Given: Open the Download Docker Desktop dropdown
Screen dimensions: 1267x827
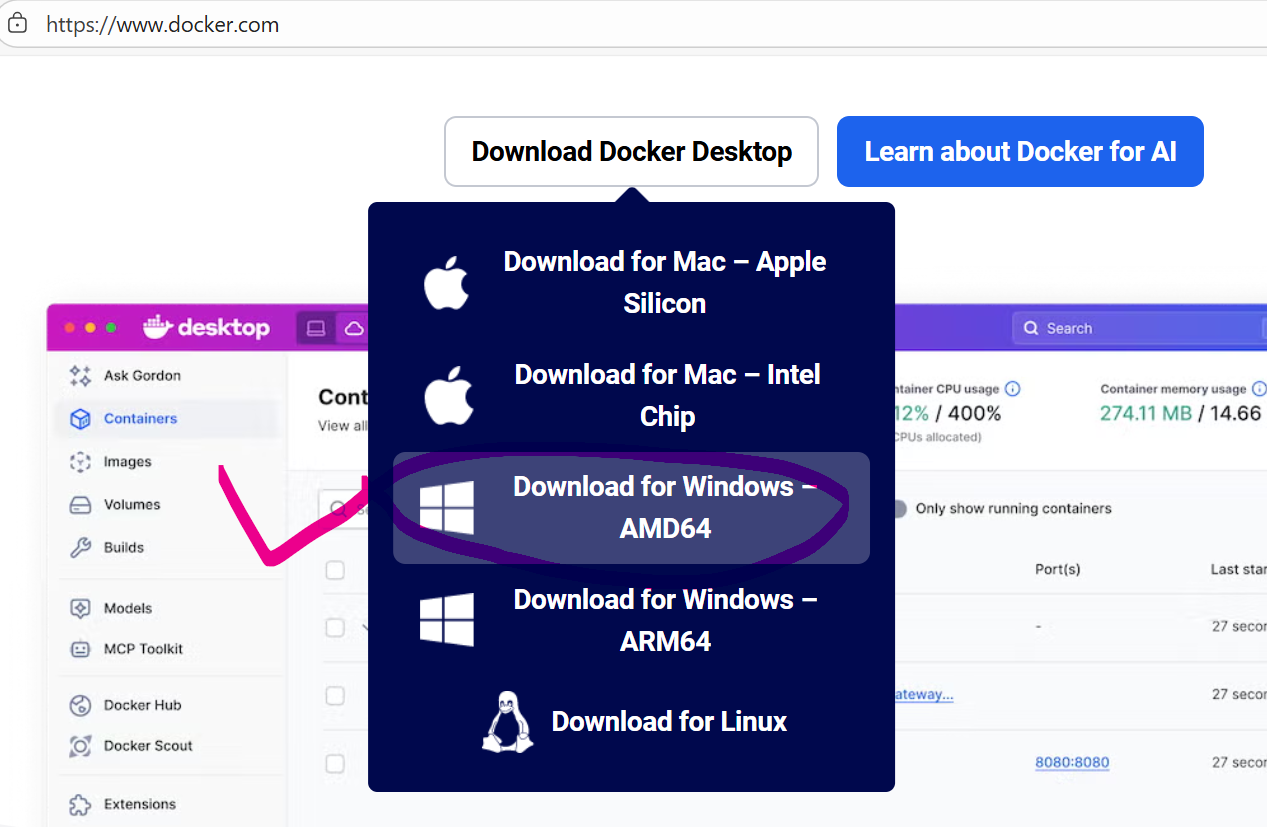Looking at the screenshot, I should tap(631, 151).
